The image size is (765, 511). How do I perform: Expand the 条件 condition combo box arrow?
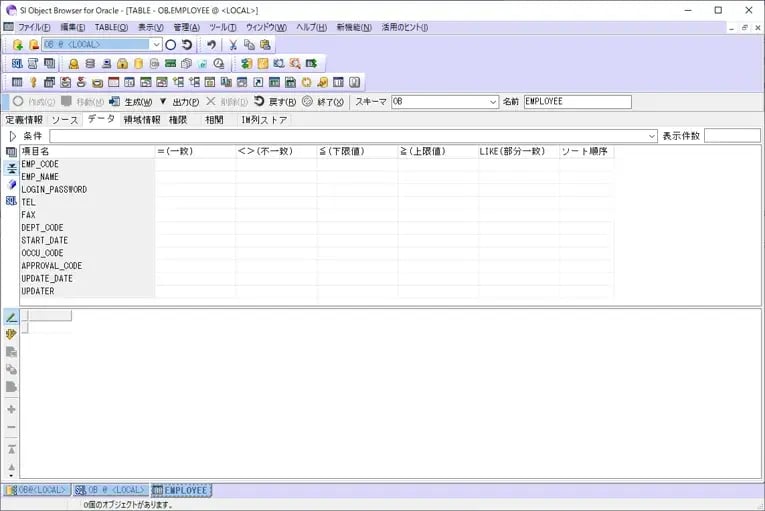(652, 136)
